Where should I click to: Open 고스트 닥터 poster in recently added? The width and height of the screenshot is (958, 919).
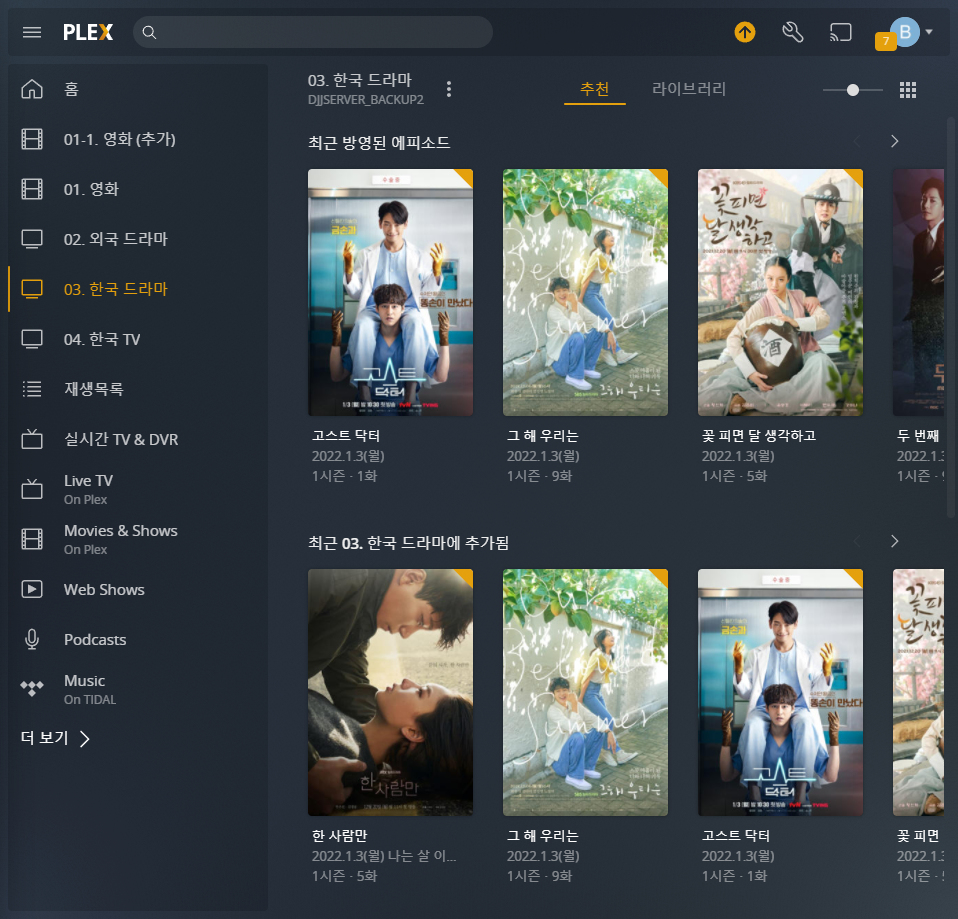pos(780,692)
